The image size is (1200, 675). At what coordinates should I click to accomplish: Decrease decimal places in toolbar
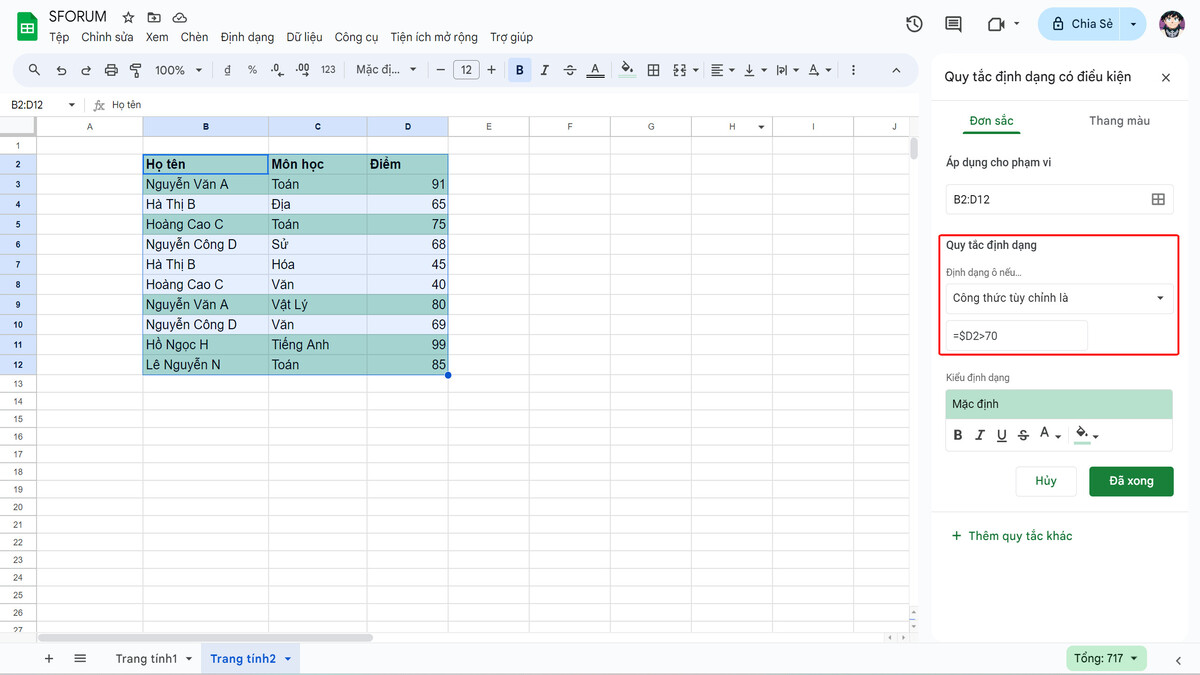pos(277,70)
